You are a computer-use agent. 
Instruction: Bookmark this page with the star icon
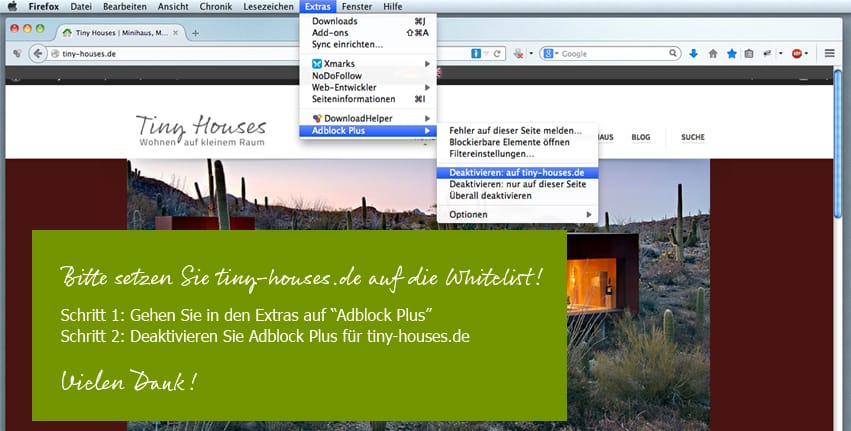(731, 54)
